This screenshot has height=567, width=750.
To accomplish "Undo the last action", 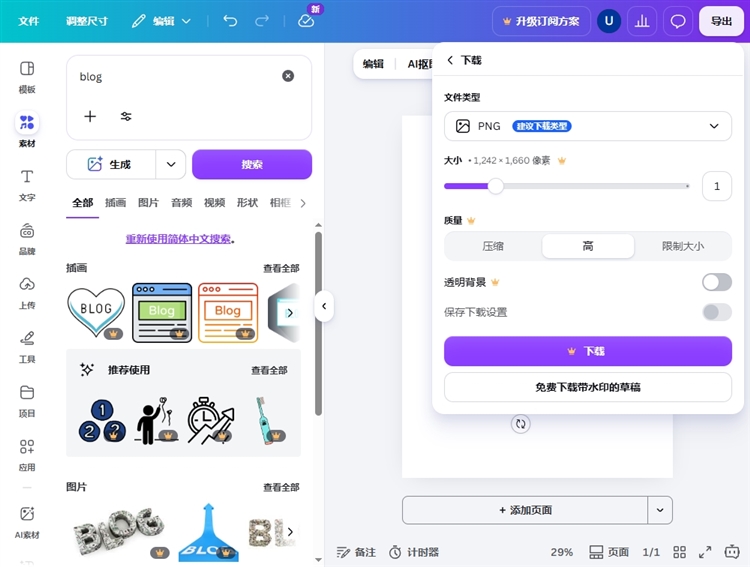I will click(x=230, y=21).
